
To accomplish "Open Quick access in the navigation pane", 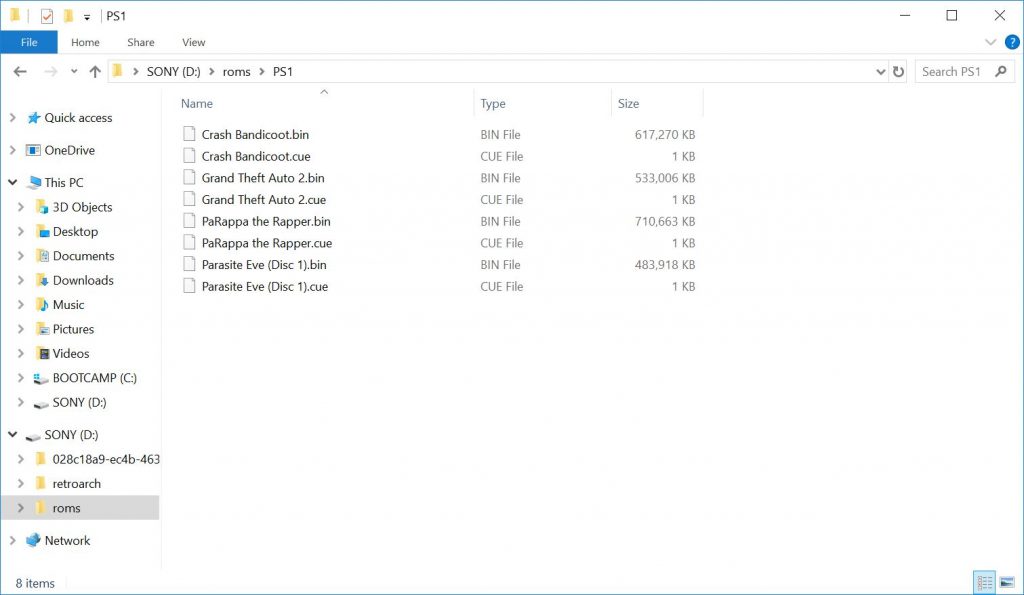I will click(78, 118).
